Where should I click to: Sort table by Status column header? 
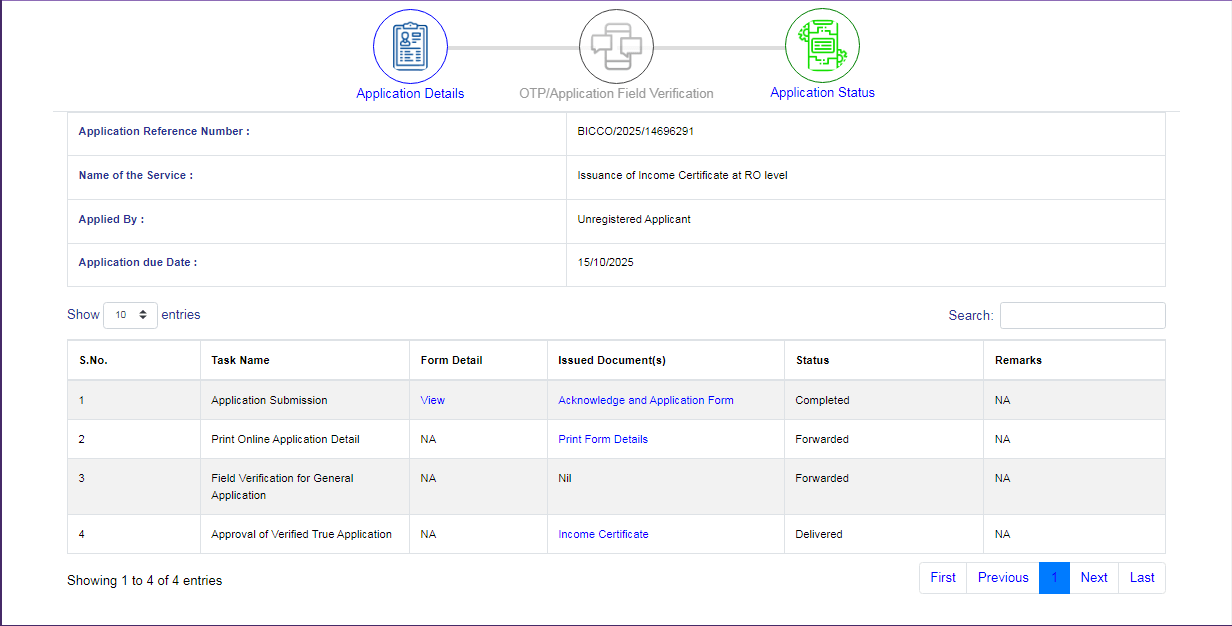click(x=812, y=360)
